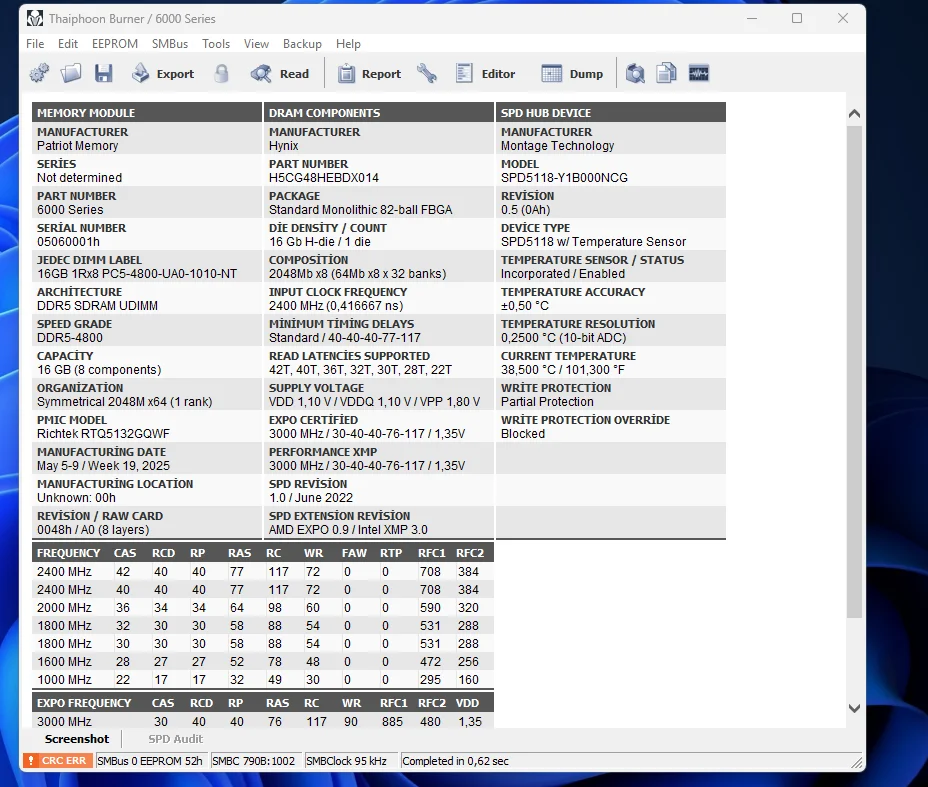Viewport: 928px width, 787px height.
Task: Switch to the SPD Audit tab
Action: click(x=175, y=739)
